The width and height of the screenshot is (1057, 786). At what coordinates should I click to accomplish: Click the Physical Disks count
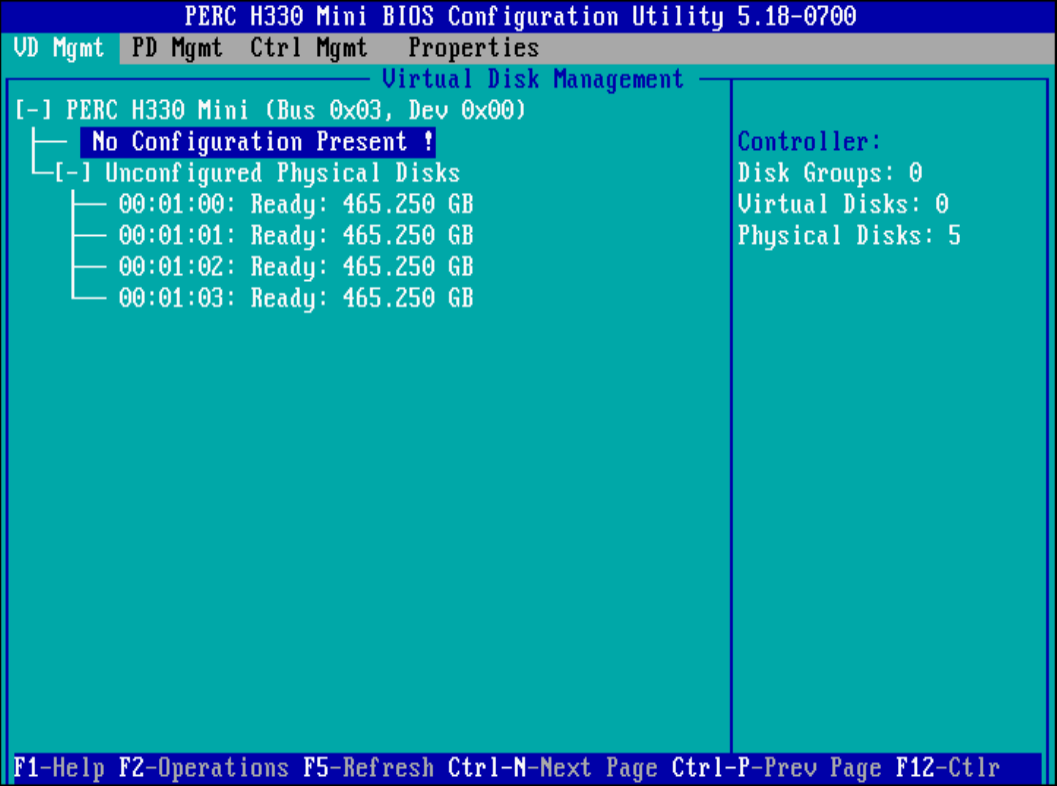(848, 236)
